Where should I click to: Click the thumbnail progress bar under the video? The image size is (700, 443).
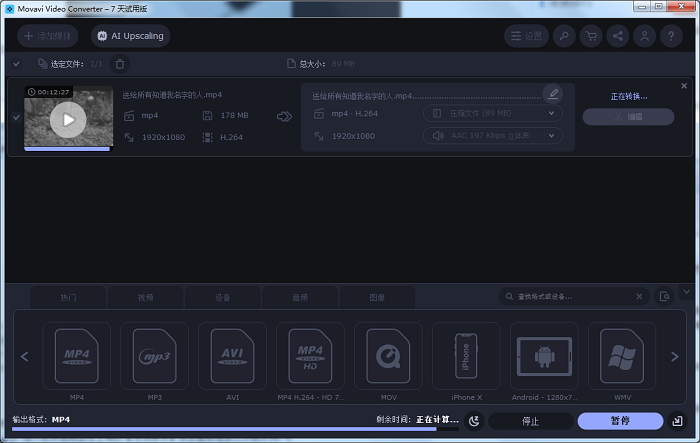(68, 149)
